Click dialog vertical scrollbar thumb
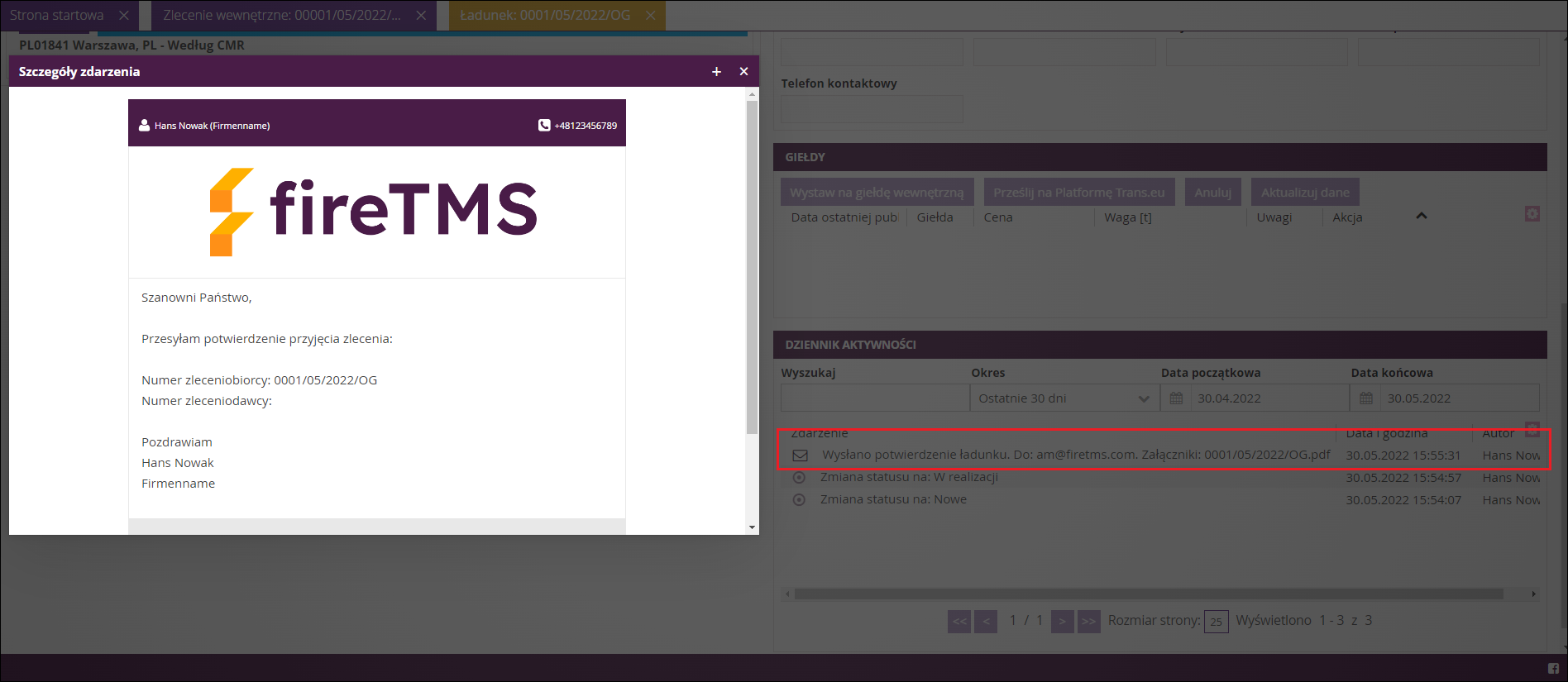The height and width of the screenshot is (682, 1568). 752,267
